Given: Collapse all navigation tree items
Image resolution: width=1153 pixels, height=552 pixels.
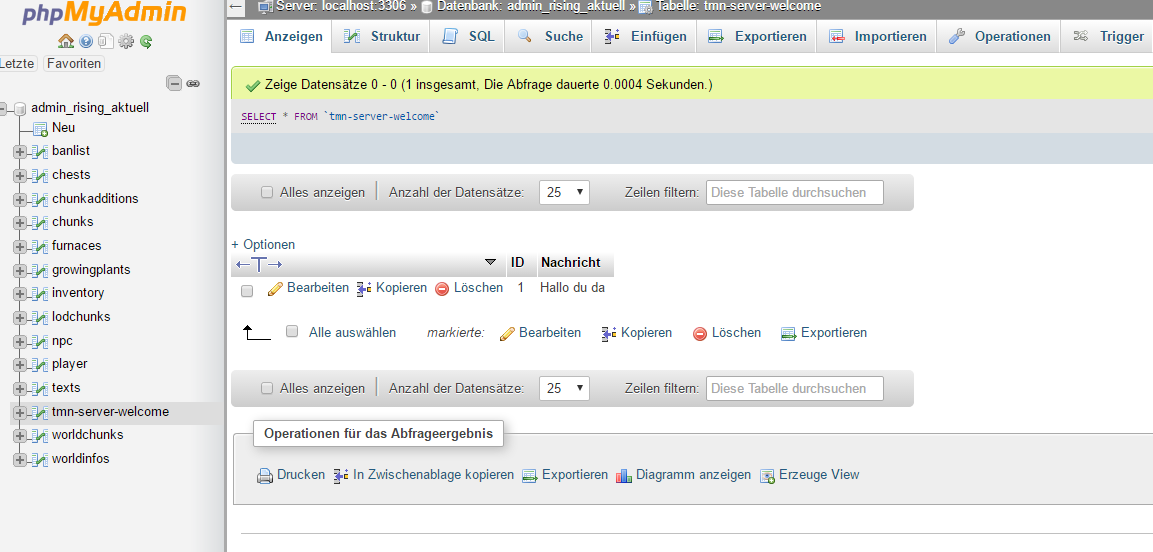Looking at the screenshot, I should coord(174,84).
